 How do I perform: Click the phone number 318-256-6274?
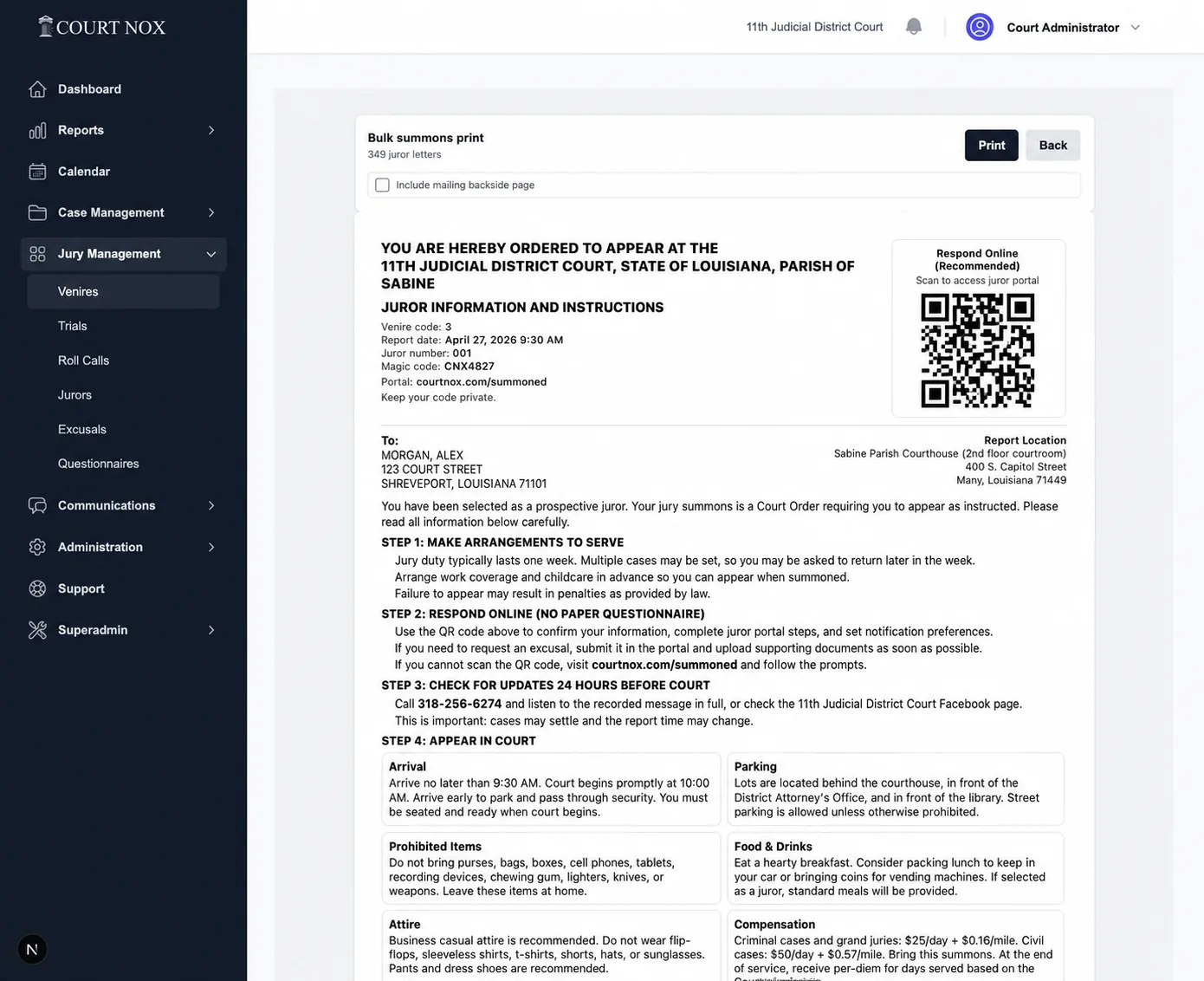point(460,704)
